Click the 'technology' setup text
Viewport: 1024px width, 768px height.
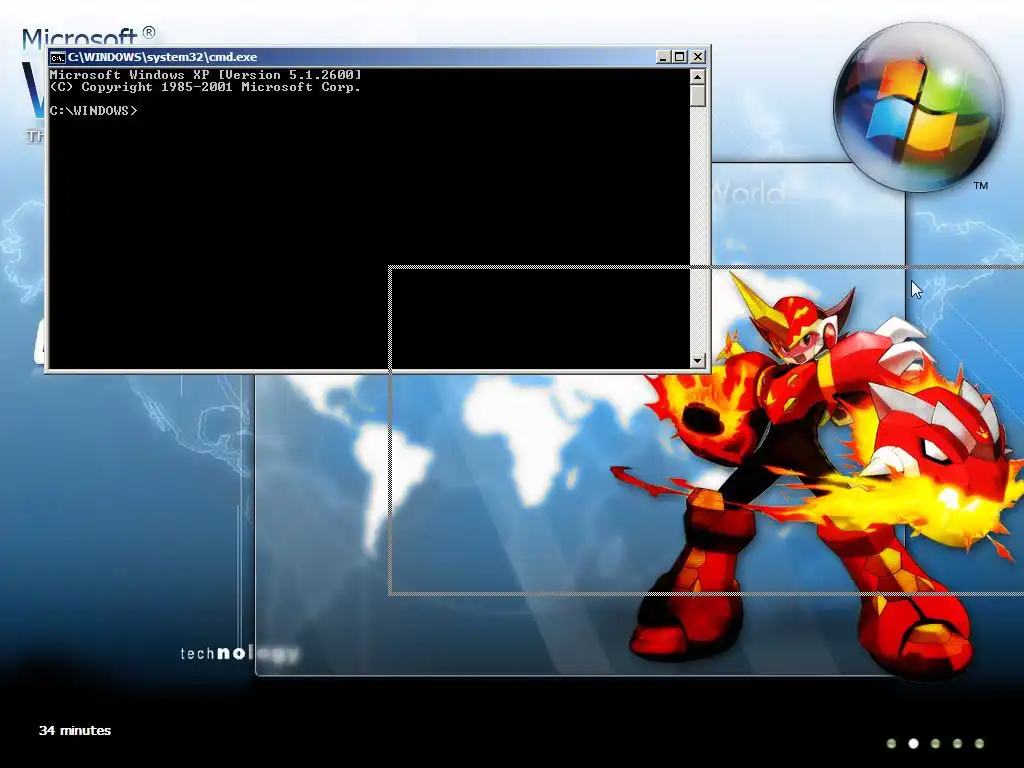(240, 653)
